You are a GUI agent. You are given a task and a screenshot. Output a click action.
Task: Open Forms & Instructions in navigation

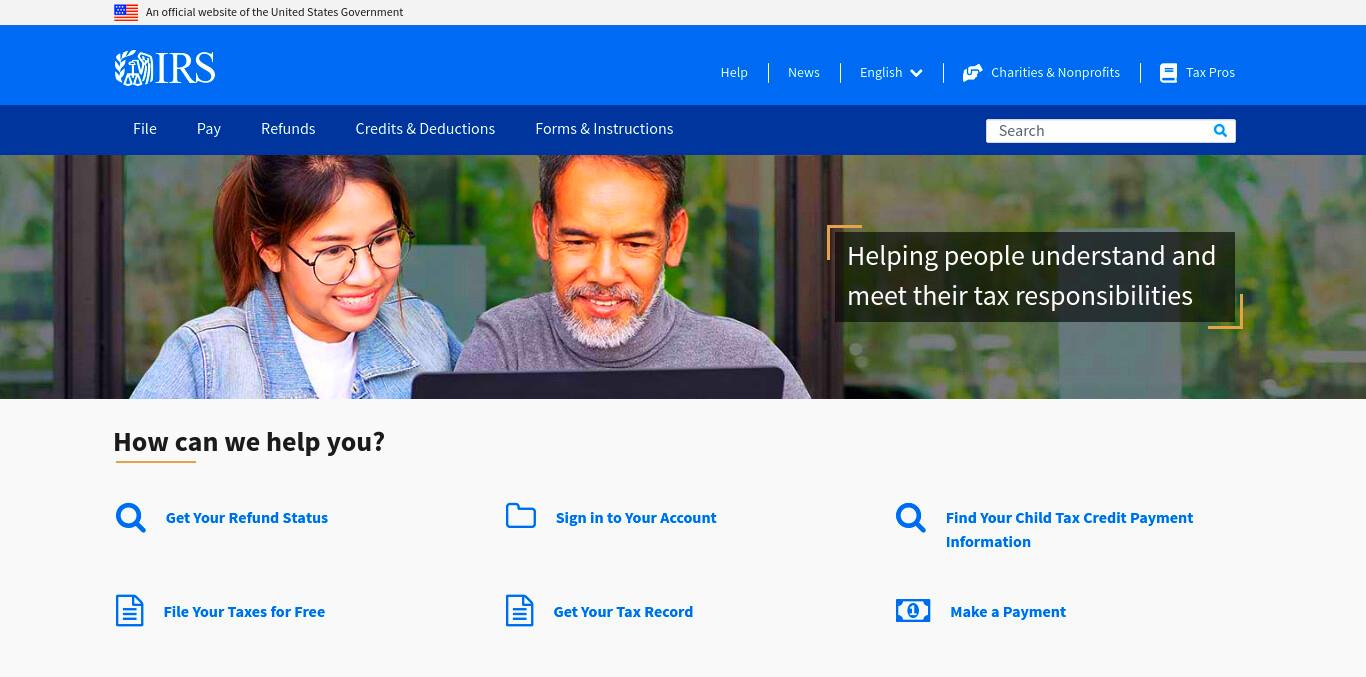(x=604, y=129)
